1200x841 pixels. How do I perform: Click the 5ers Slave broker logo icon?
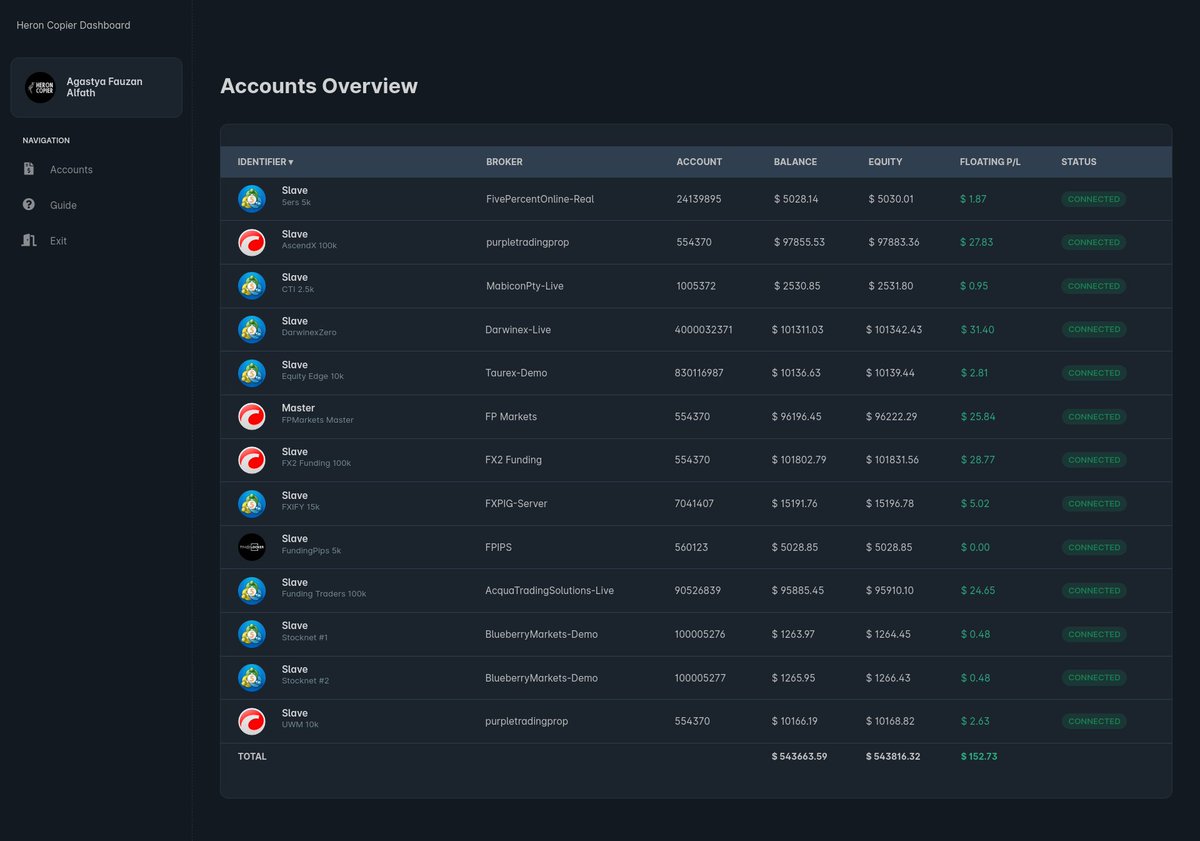252,198
